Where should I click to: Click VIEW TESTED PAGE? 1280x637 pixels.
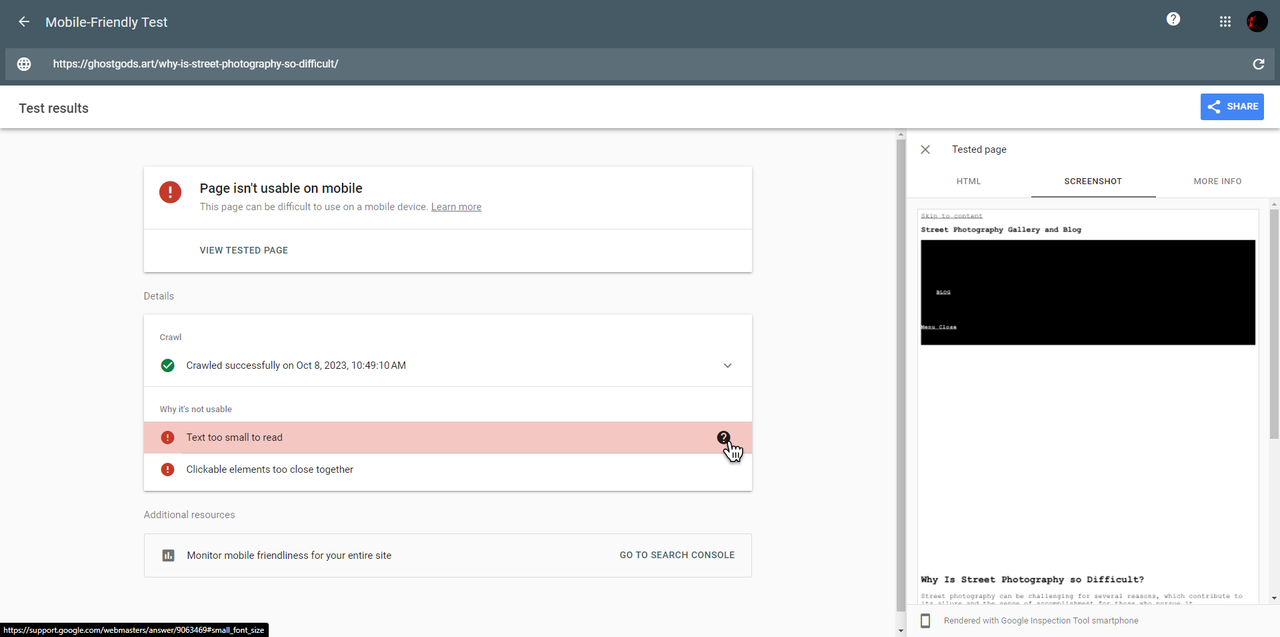tap(244, 250)
